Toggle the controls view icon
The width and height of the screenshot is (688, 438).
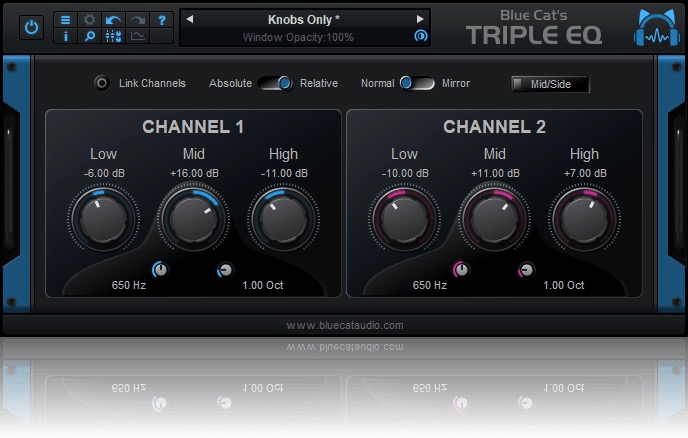(x=114, y=36)
